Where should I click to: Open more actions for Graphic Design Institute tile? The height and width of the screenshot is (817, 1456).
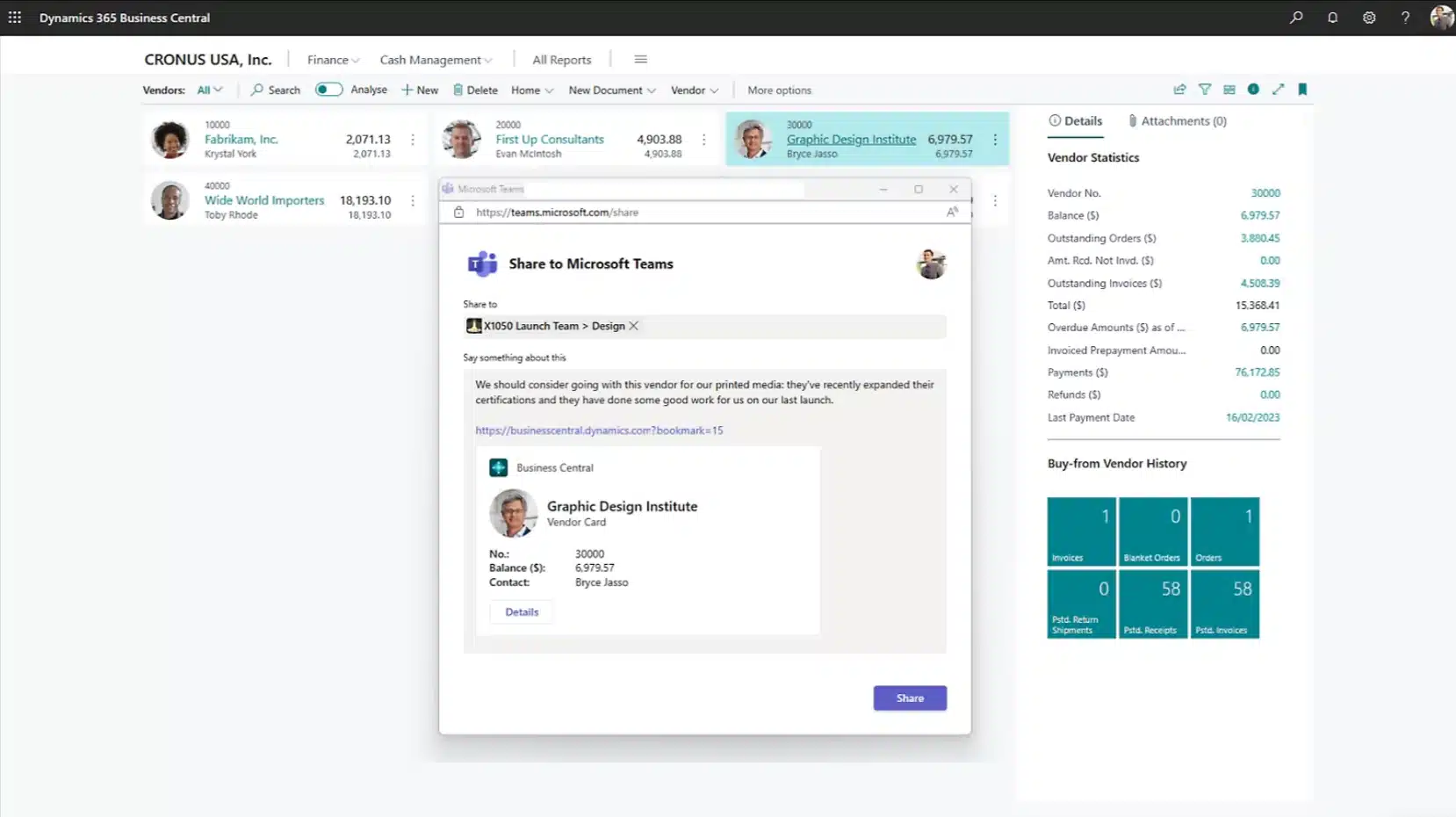995,140
